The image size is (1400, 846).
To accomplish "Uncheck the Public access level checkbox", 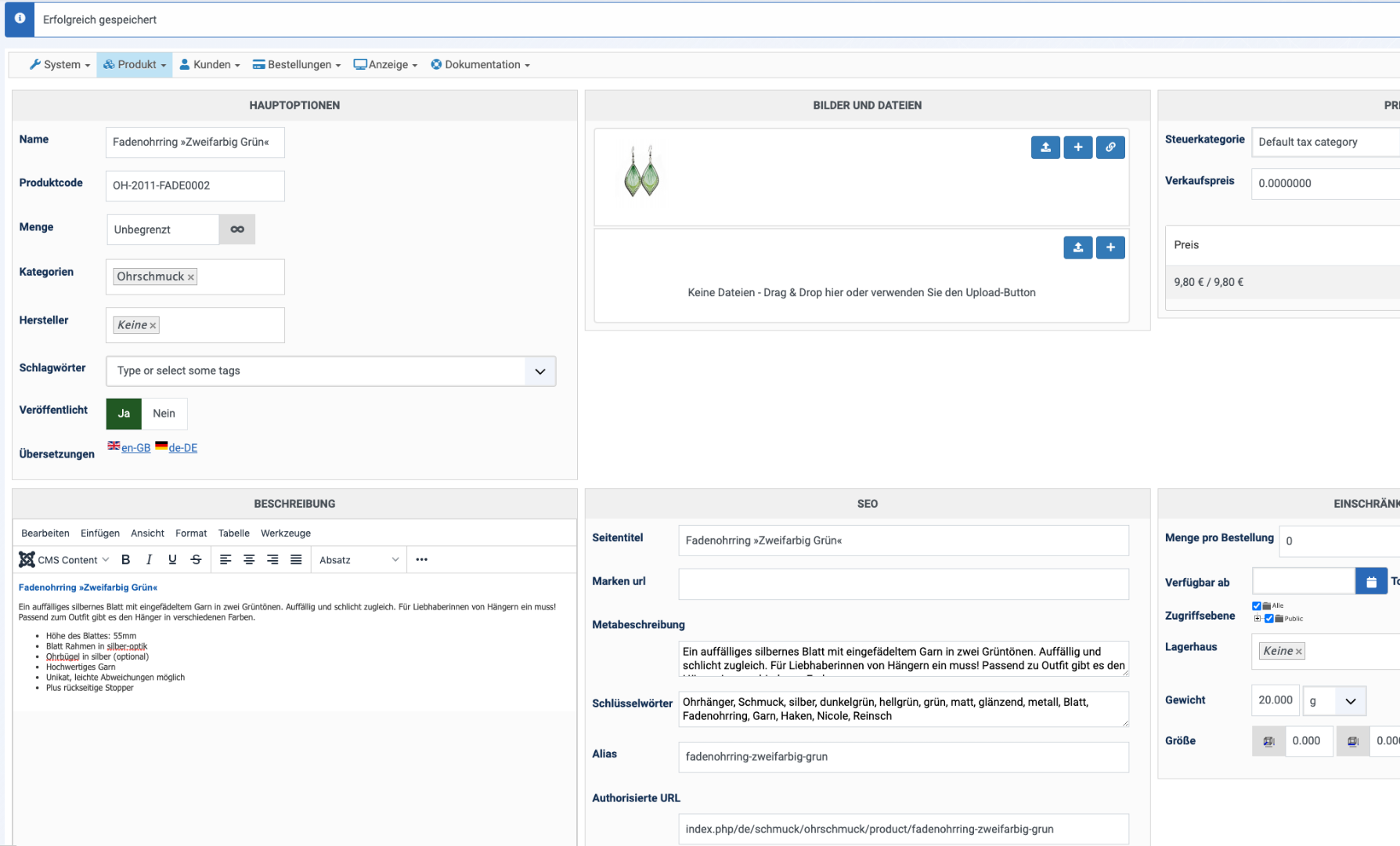I will click(1269, 619).
